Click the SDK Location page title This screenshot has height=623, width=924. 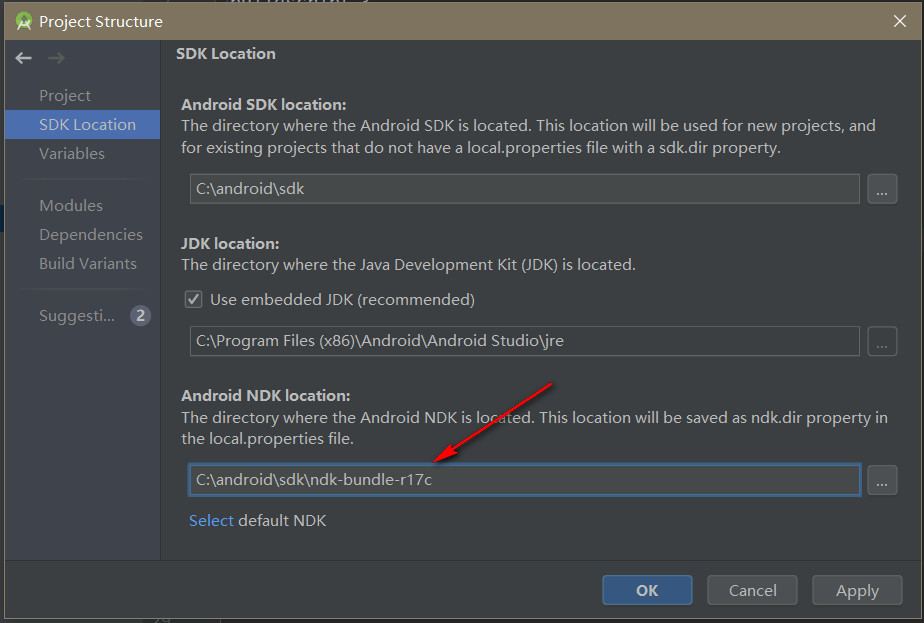226,54
